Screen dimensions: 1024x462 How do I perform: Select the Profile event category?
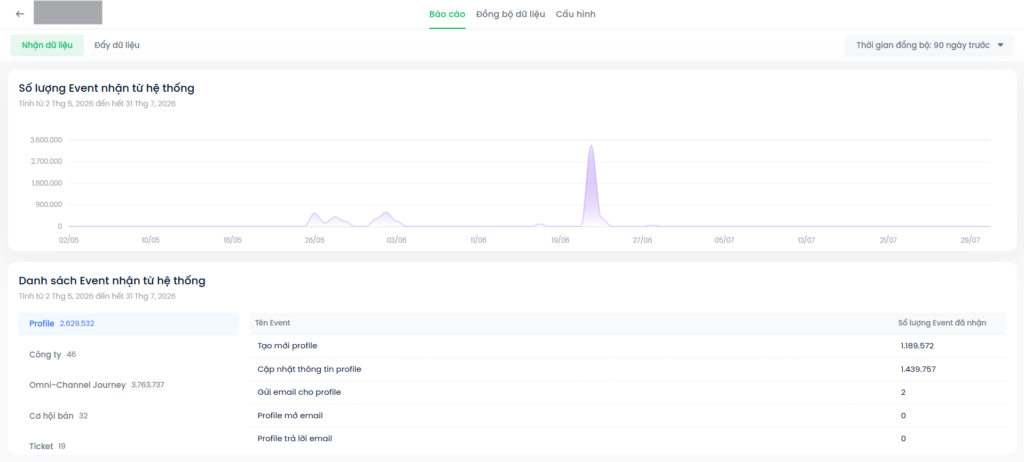[x=129, y=323]
